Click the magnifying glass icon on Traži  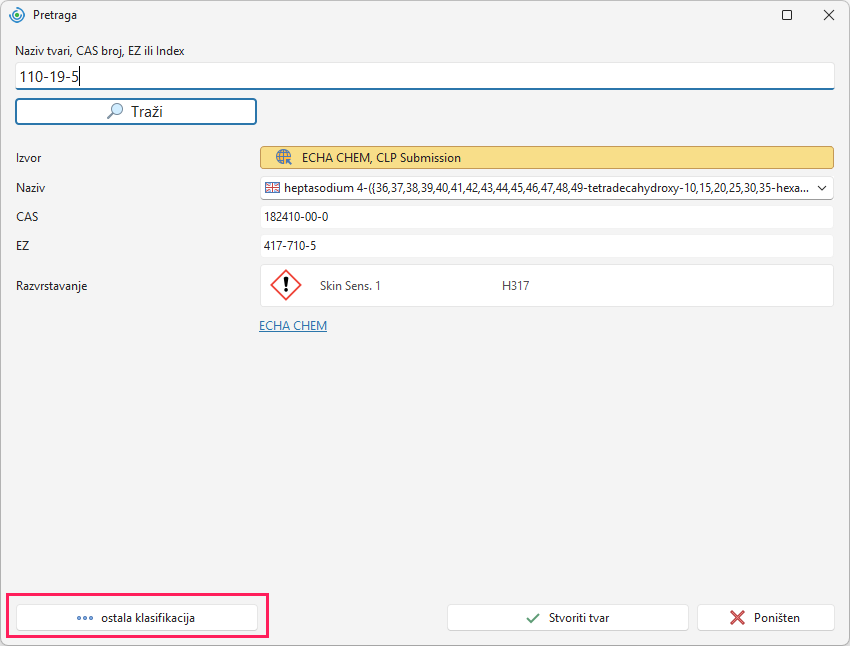click(115, 111)
